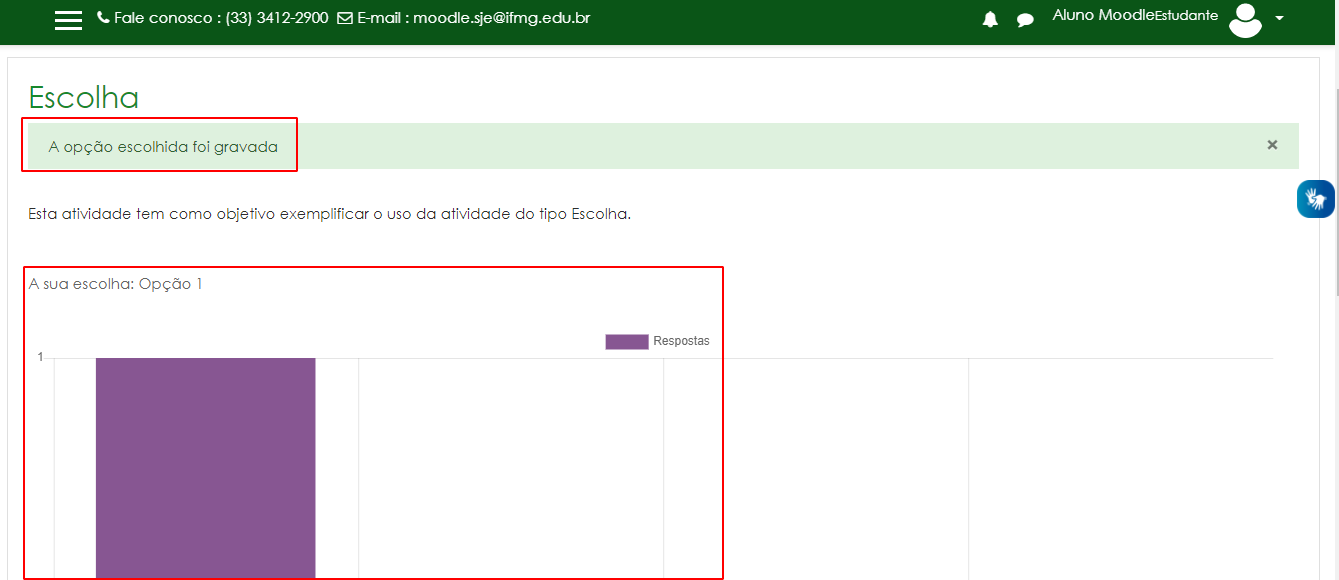Open the messages chat bubble icon
Viewport: 1339px width, 580px height.
(x=1024, y=19)
